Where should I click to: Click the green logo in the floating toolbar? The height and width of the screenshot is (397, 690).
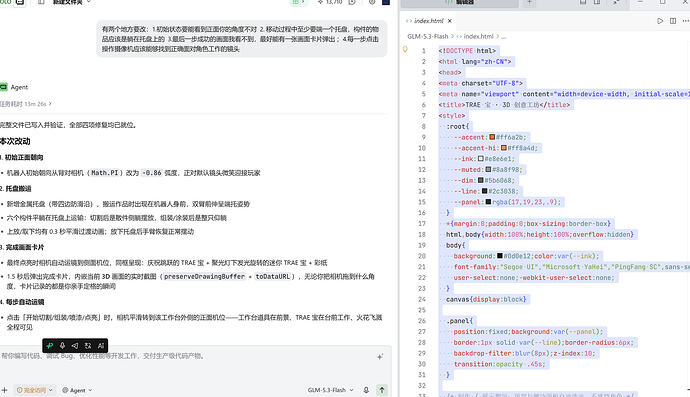point(50,346)
